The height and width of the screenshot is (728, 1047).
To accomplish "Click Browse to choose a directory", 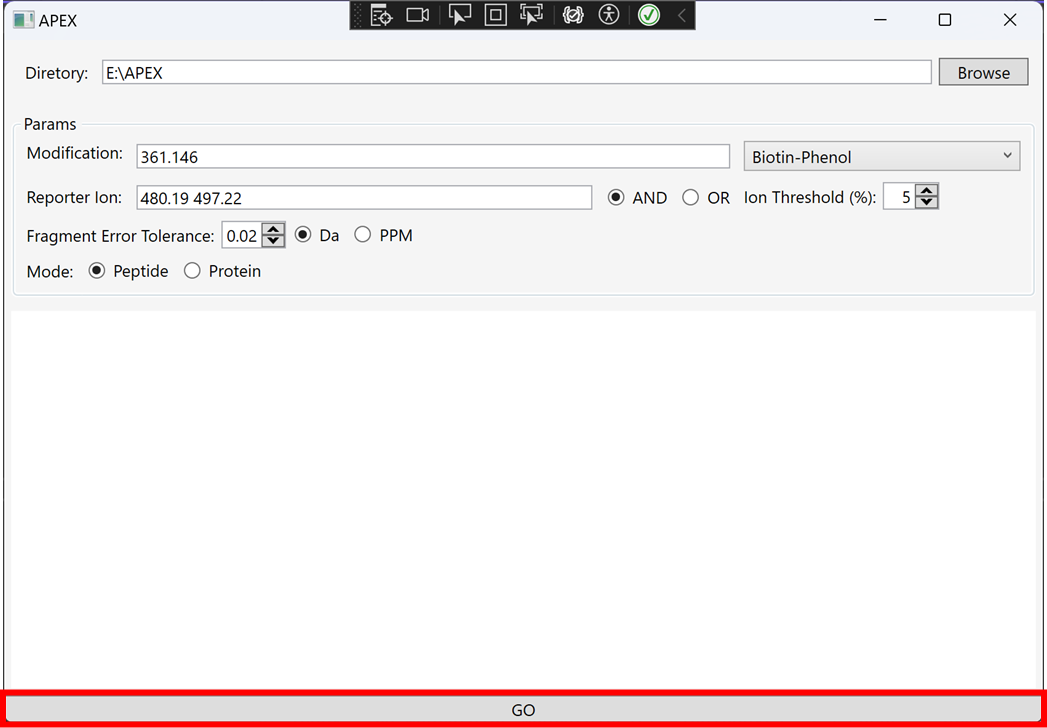I will point(983,72).
